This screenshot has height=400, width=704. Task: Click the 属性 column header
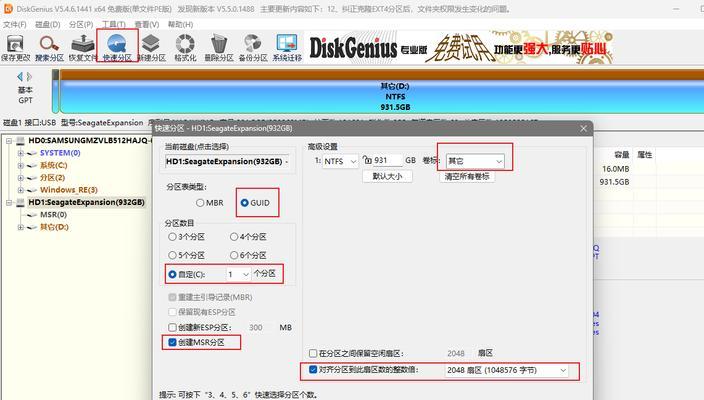pos(644,155)
